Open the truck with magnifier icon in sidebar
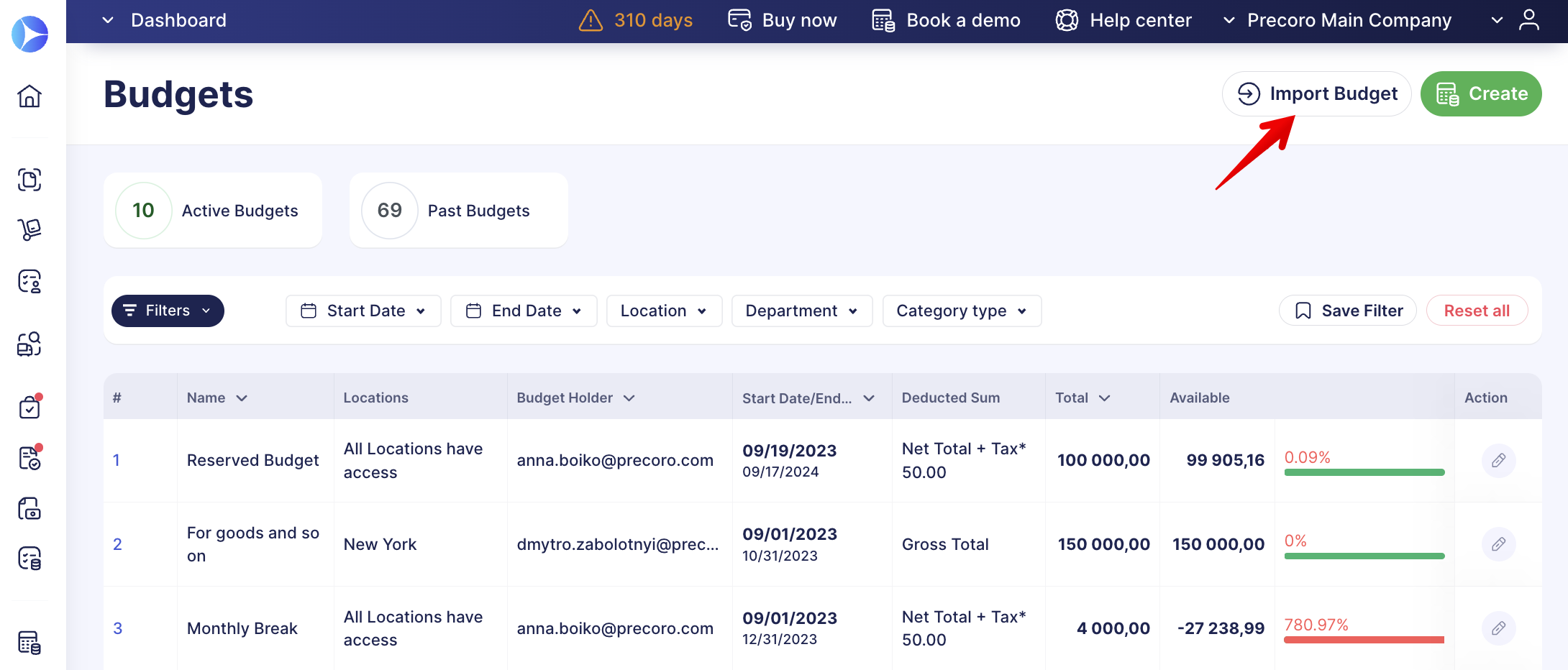This screenshot has width=1568, height=670. (x=29, y=344)
